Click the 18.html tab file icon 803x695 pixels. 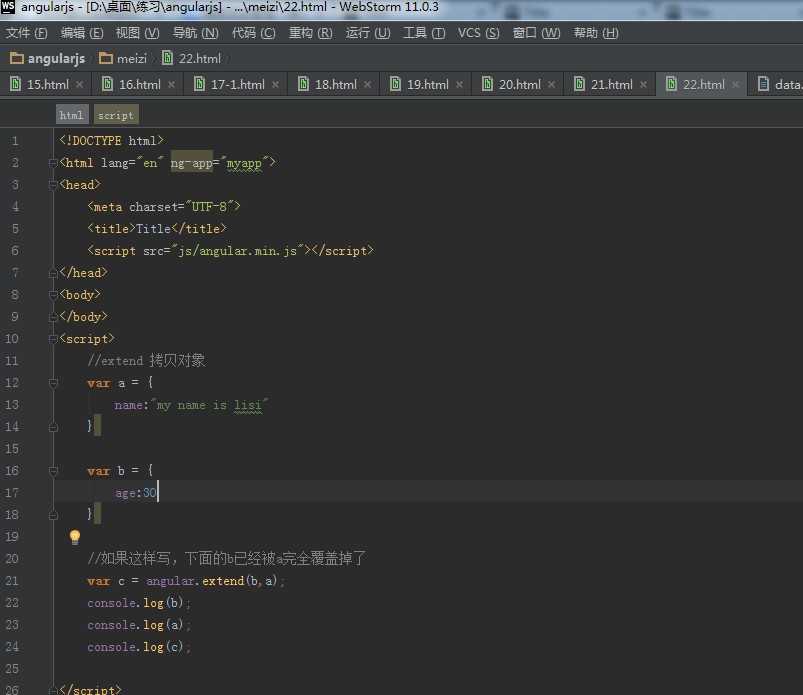(304, 84)
